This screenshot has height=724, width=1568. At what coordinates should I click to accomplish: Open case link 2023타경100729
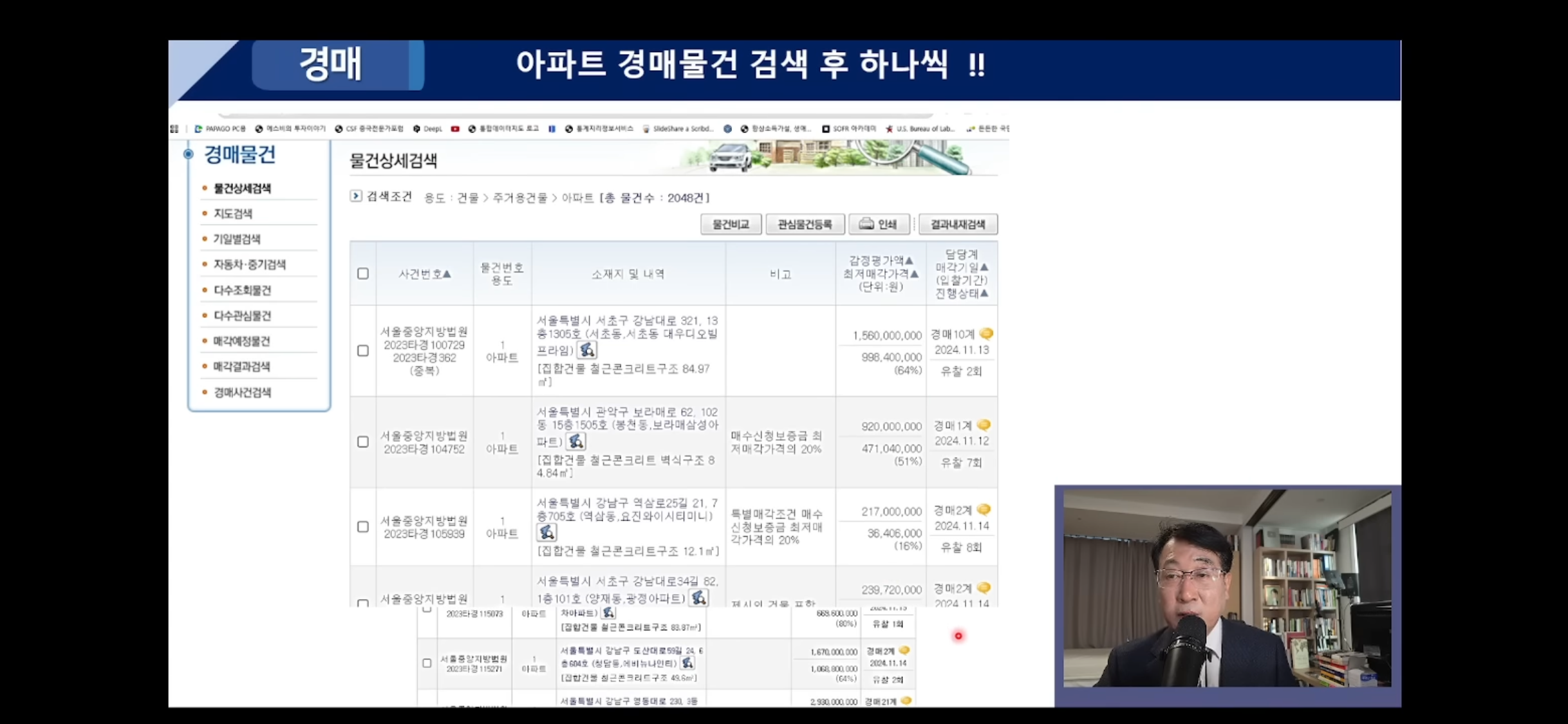pyautogui.click(x=424, y=345)
